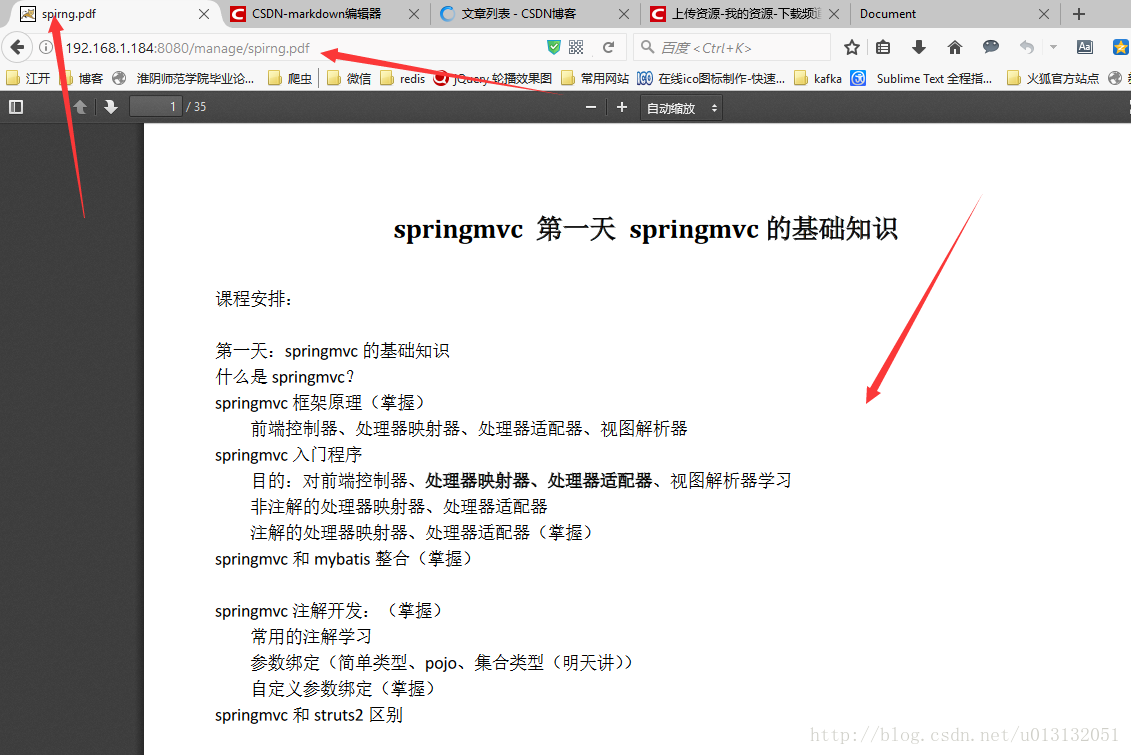
Task: Toggle the PDF sidebar panel
Action: [x=16, y=107]
